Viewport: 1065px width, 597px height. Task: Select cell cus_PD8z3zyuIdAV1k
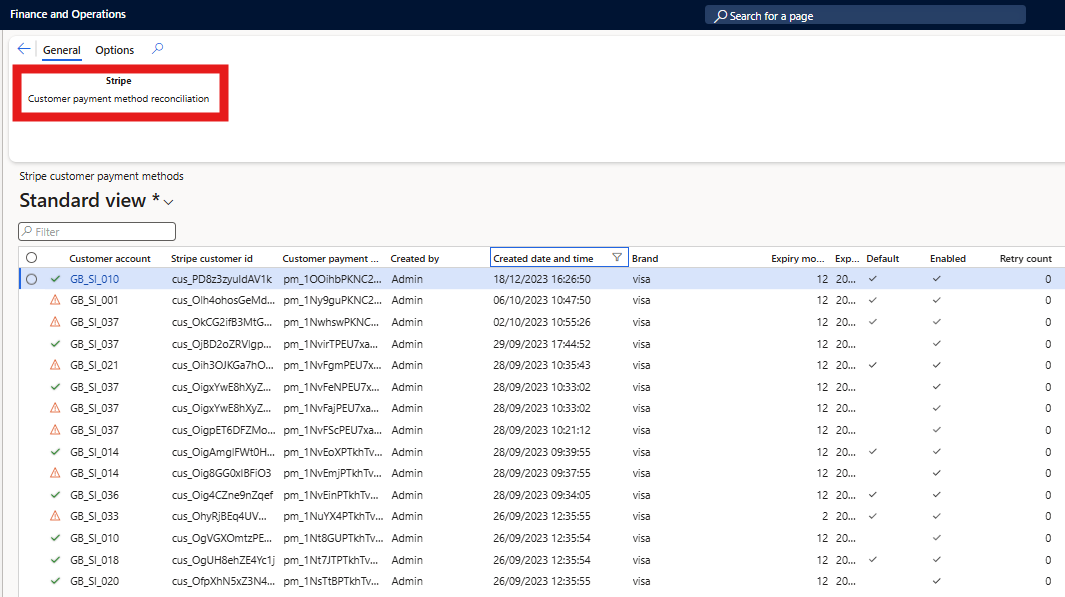pyautogui.click(x=222, y=279)
